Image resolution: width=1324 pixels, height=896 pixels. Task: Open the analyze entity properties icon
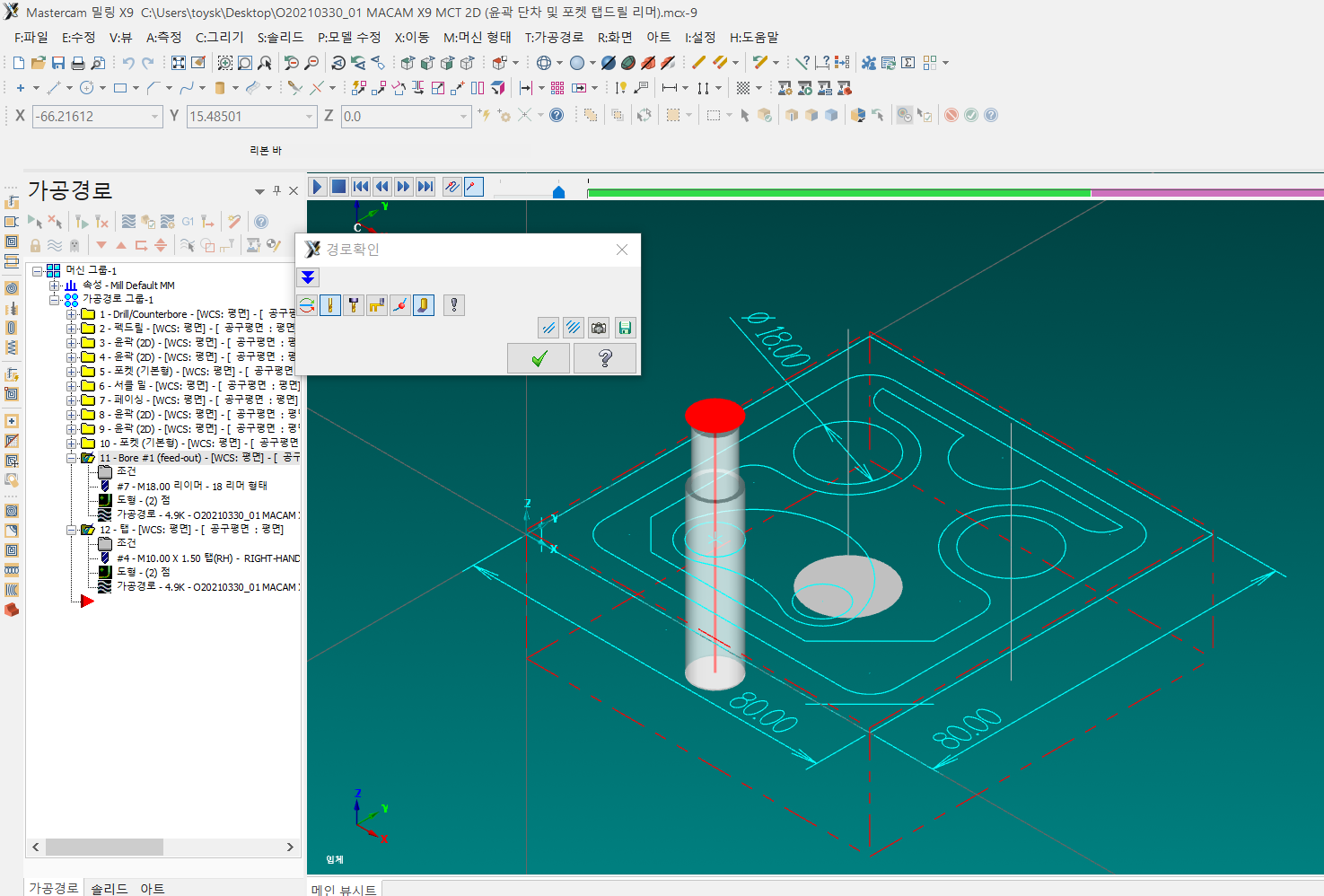click(802, 63)
